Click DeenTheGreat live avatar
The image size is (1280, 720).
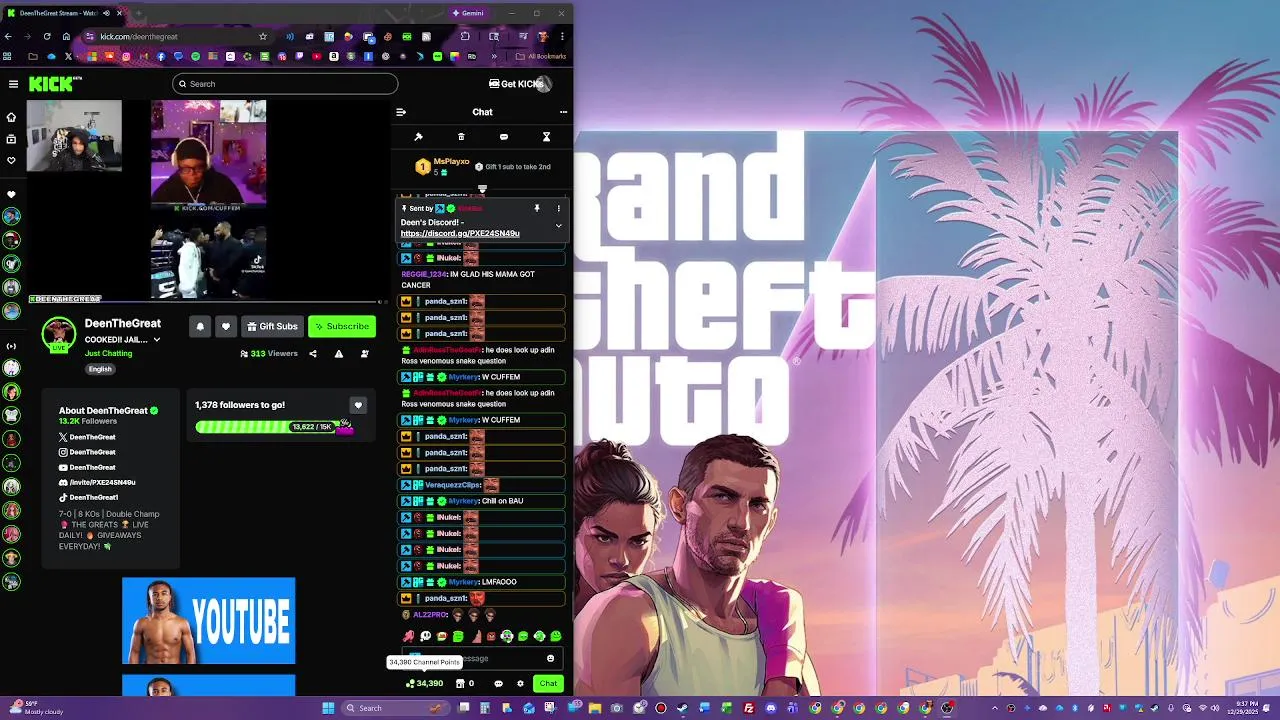click(59, 335)
